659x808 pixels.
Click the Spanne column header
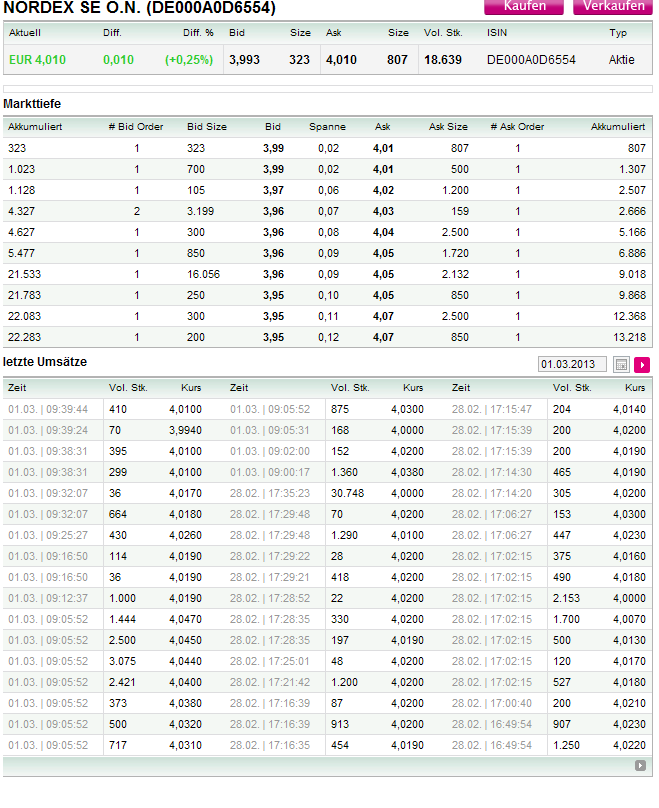click(327, 127)
